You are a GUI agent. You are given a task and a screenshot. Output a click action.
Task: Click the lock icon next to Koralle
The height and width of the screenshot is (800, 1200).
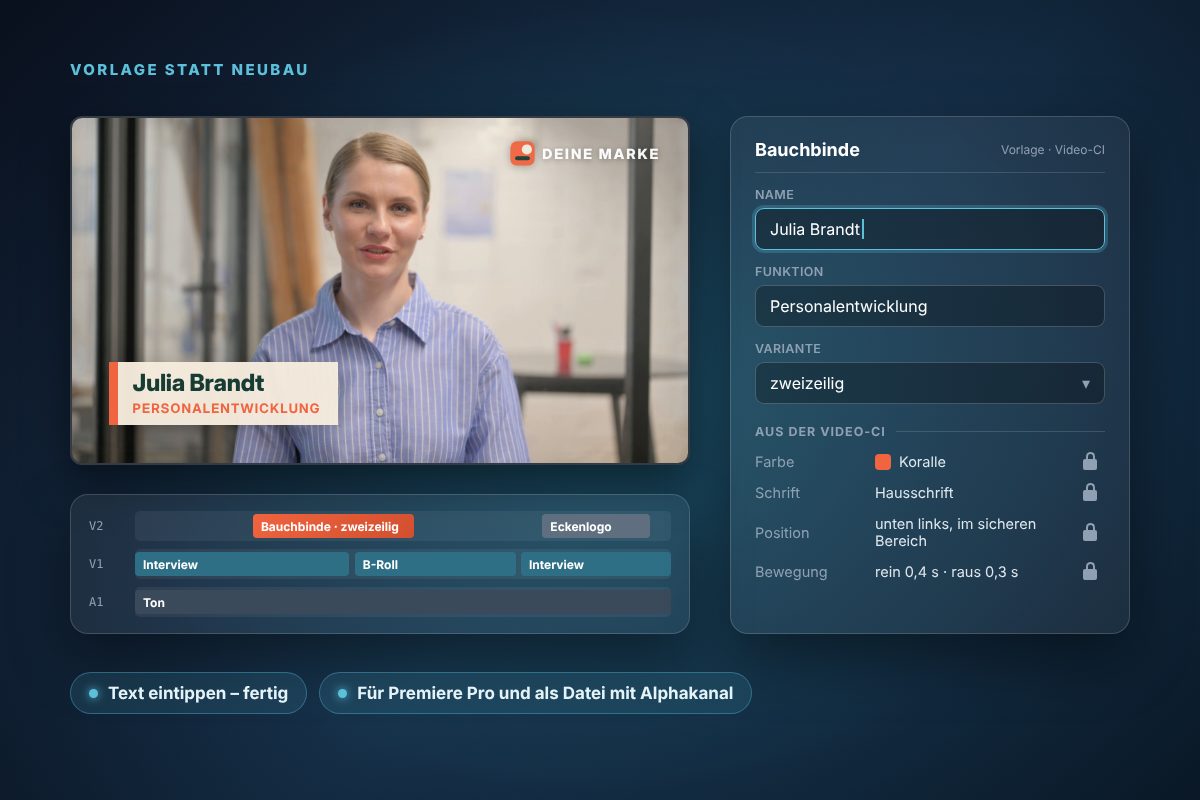pos(1090,461)
